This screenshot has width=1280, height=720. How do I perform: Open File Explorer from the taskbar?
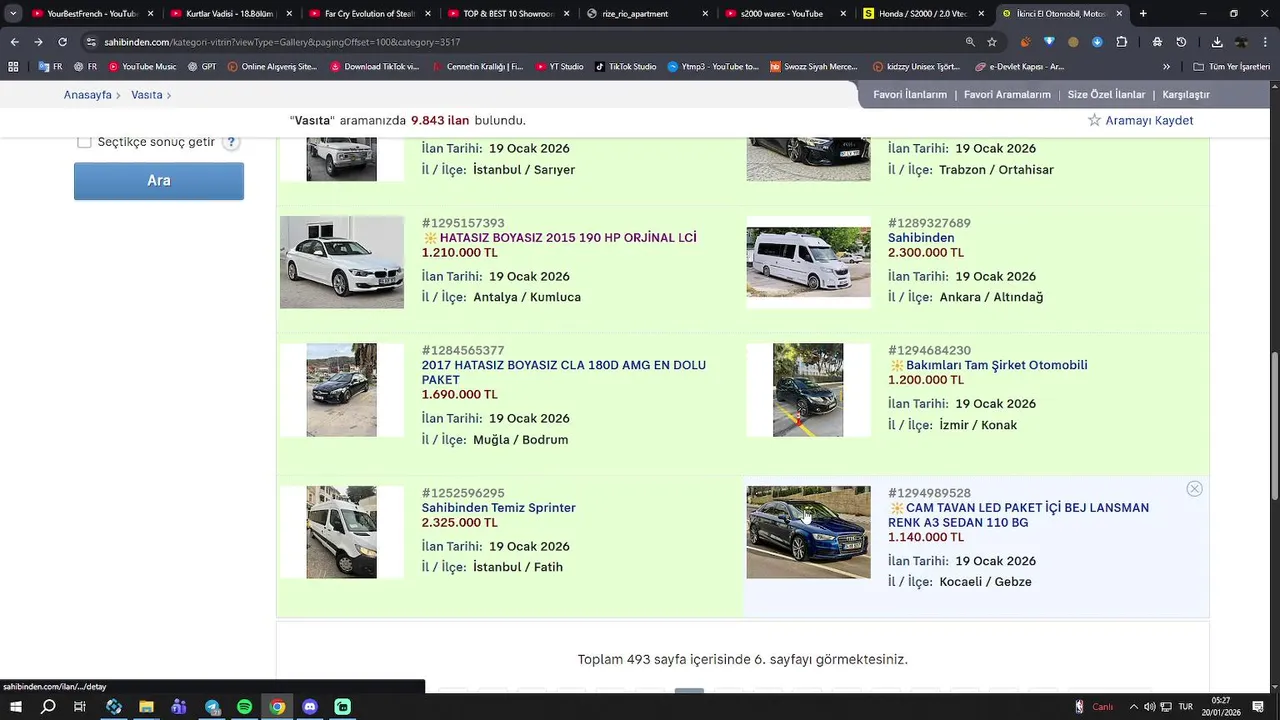click(146, 707)
